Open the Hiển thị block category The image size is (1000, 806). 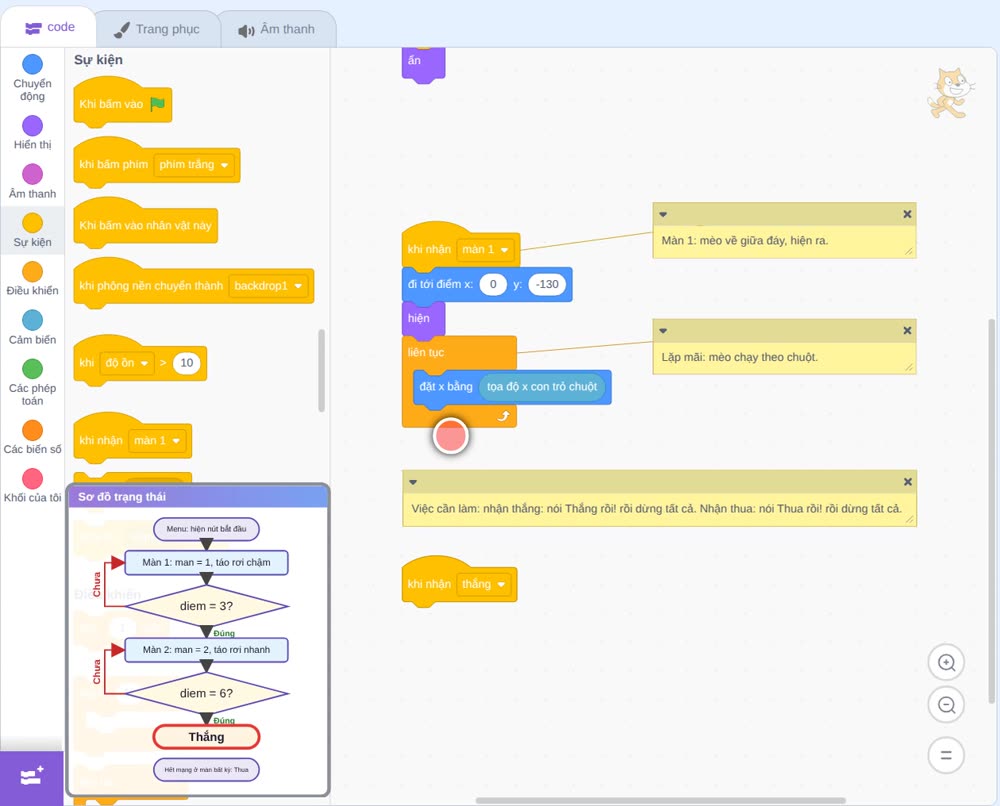32,133
